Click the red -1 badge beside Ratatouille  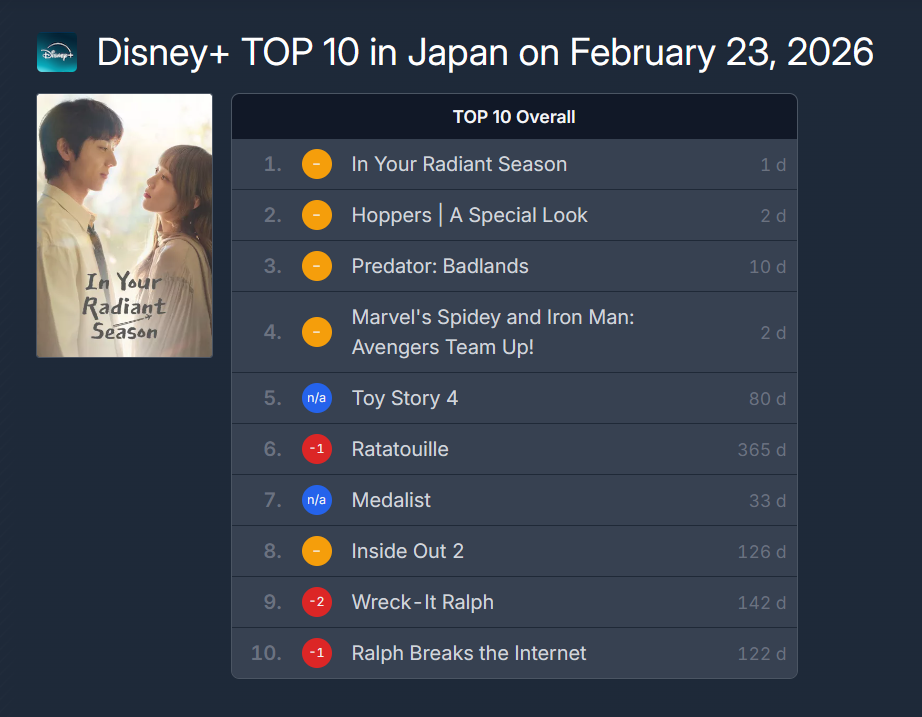click(317, 449)
